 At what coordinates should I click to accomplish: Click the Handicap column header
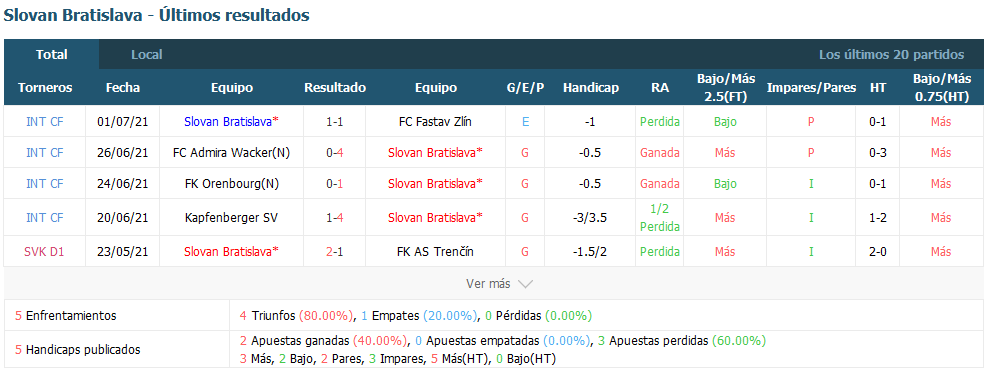pos(591,88)
